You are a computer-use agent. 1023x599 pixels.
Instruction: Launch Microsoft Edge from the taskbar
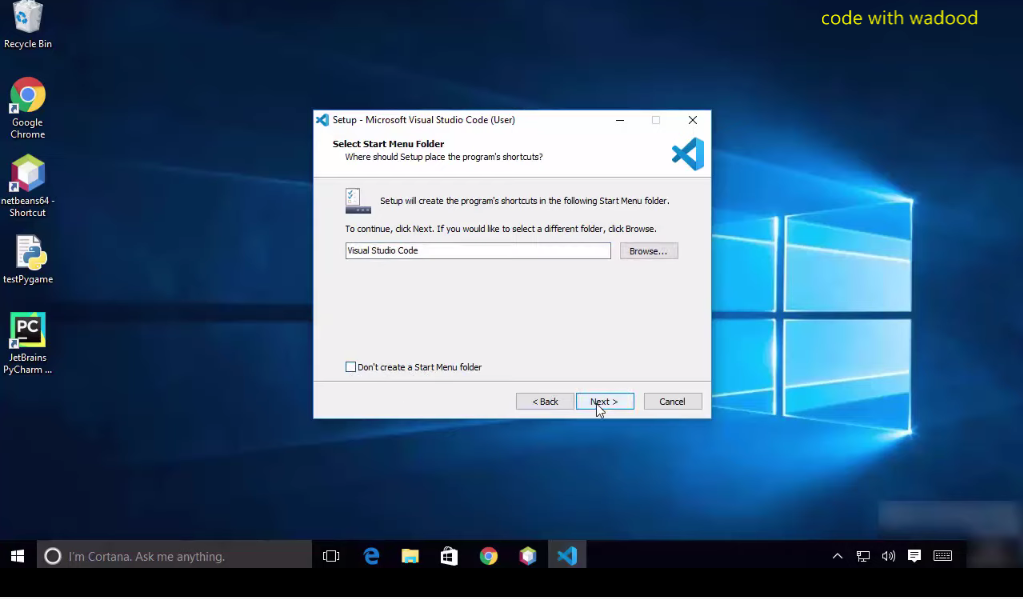point(371,556)
